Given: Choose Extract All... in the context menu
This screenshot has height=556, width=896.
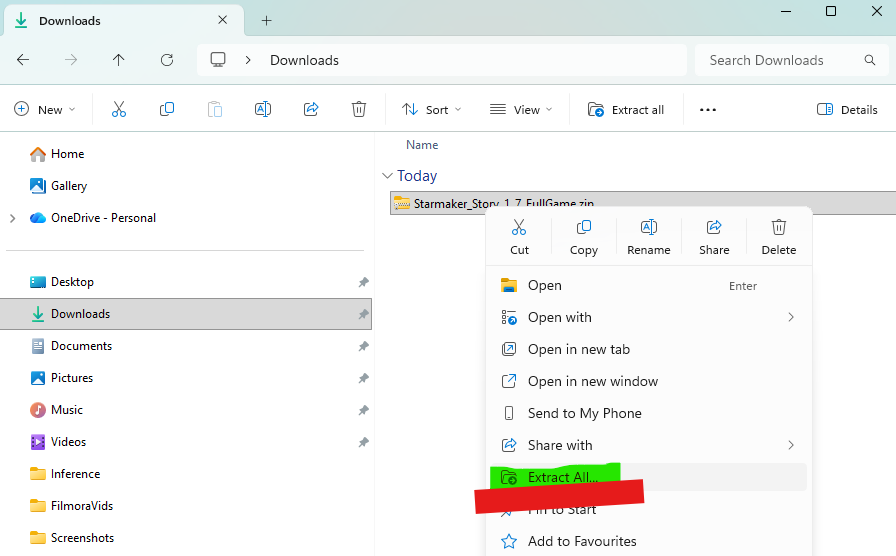Looking at the screenshot, I should pos(648,477).
